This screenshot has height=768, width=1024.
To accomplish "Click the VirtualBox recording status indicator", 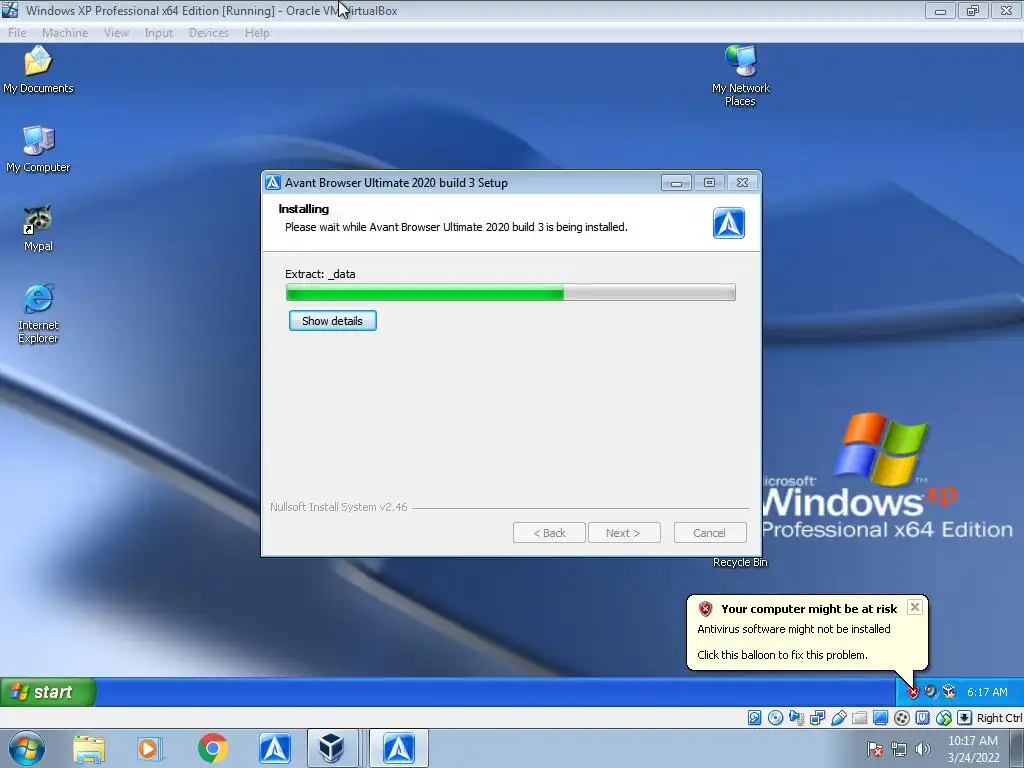I will (901, 718).
